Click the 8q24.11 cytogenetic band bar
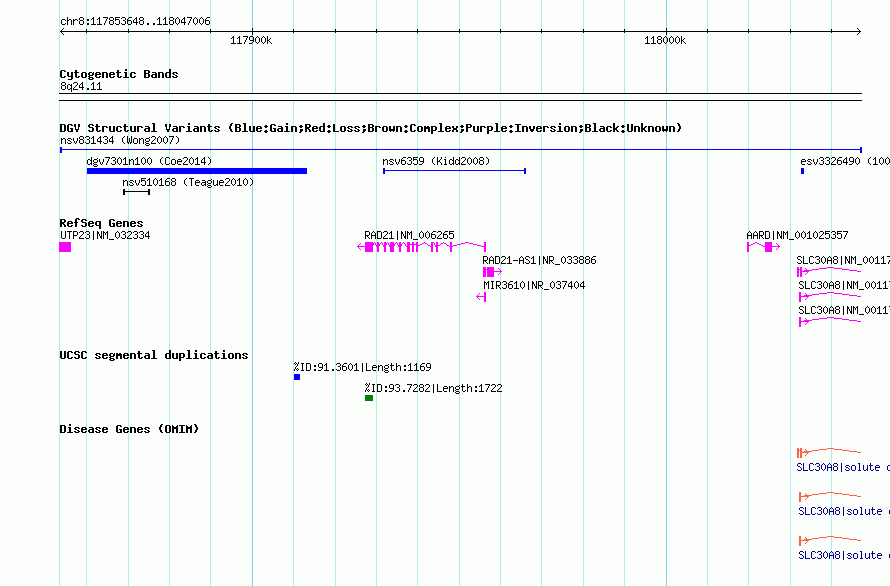 tap(460, 97)
